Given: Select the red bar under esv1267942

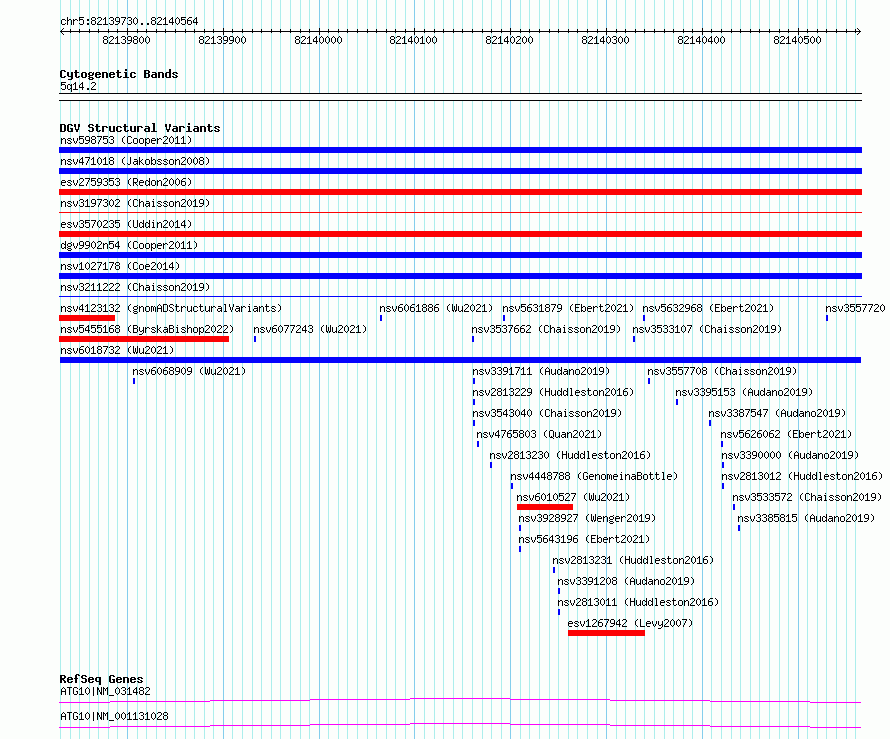Looking at the screenshot, I should click(606, 633).
